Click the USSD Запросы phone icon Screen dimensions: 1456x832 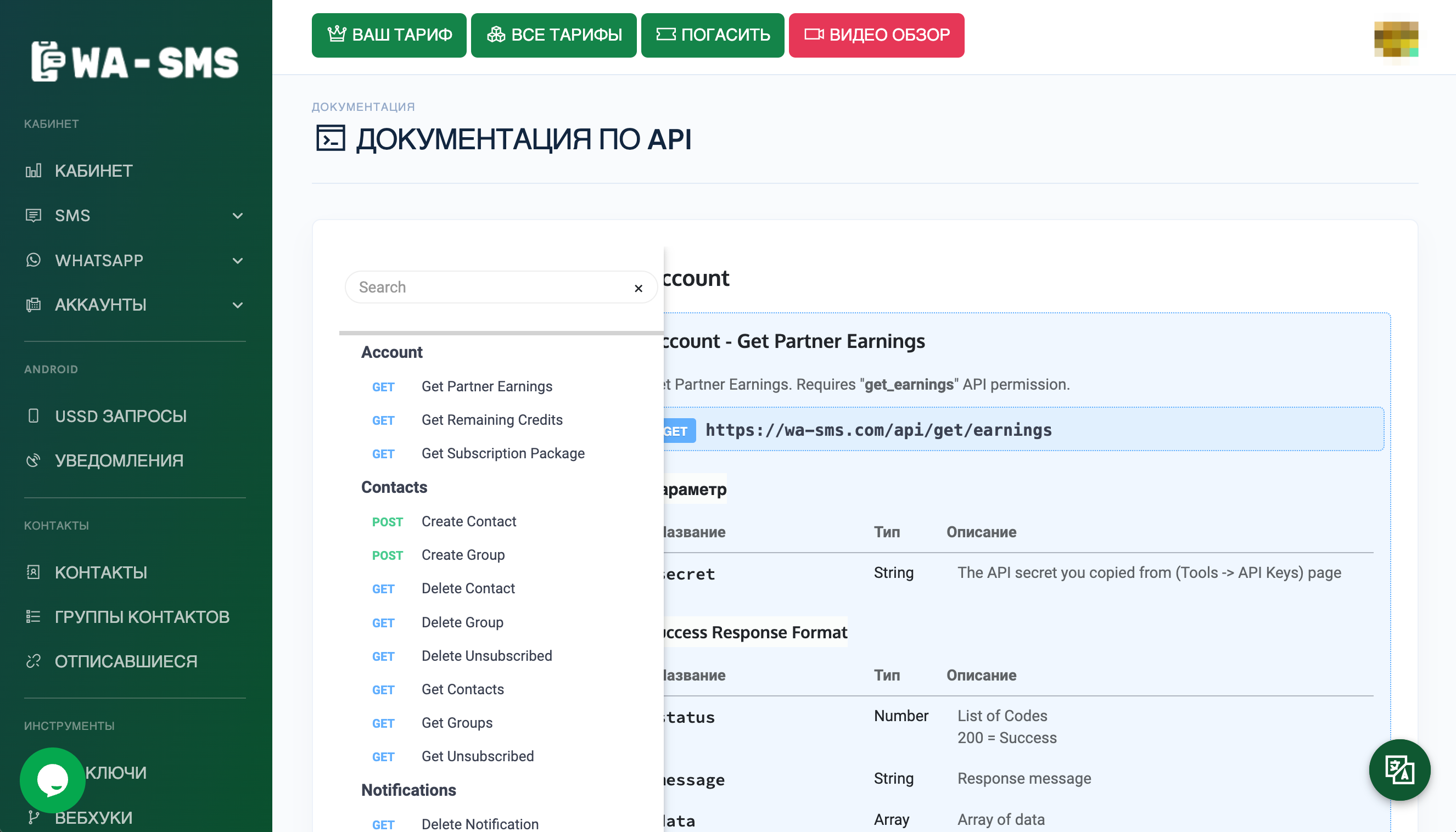(33, 416)
